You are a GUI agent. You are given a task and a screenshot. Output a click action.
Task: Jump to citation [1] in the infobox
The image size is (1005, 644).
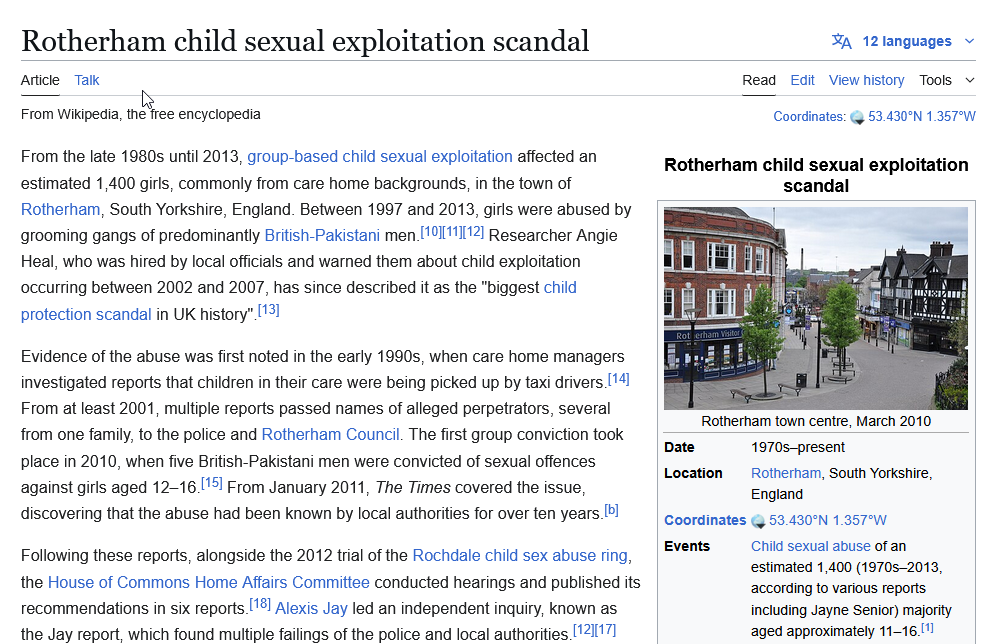(x=927, y=627)
